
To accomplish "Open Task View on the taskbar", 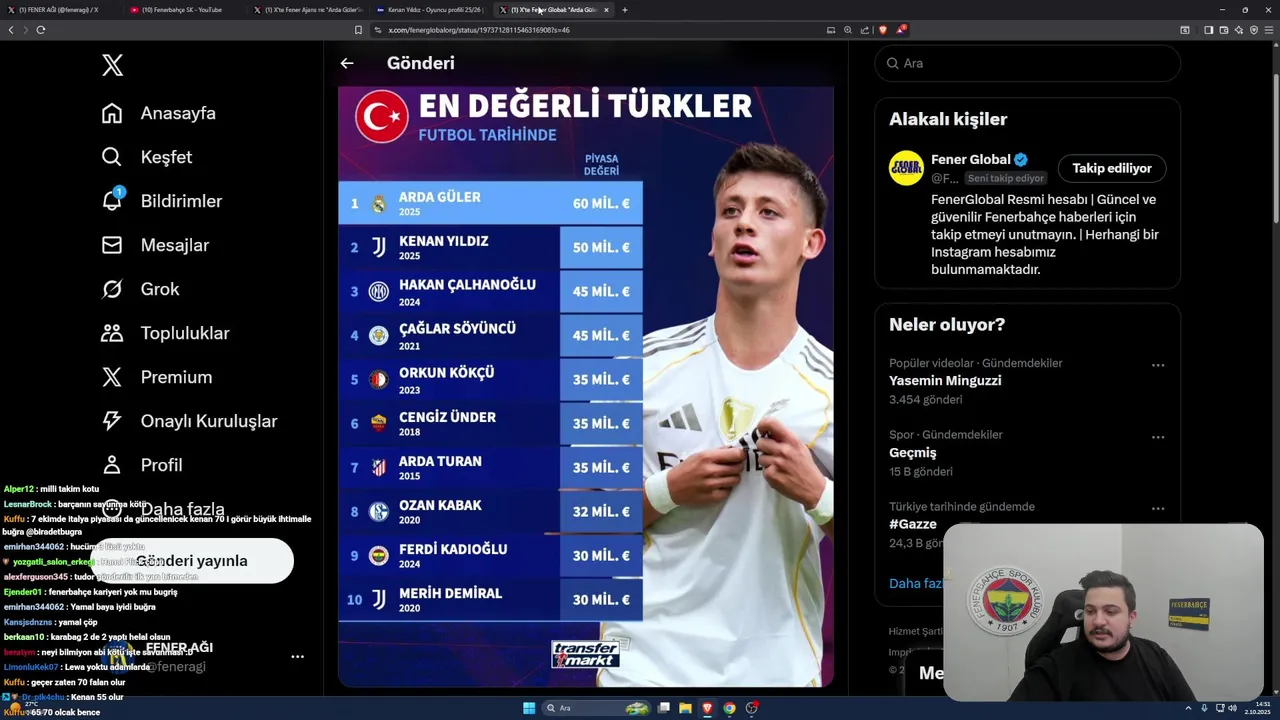I will [664, 708].
